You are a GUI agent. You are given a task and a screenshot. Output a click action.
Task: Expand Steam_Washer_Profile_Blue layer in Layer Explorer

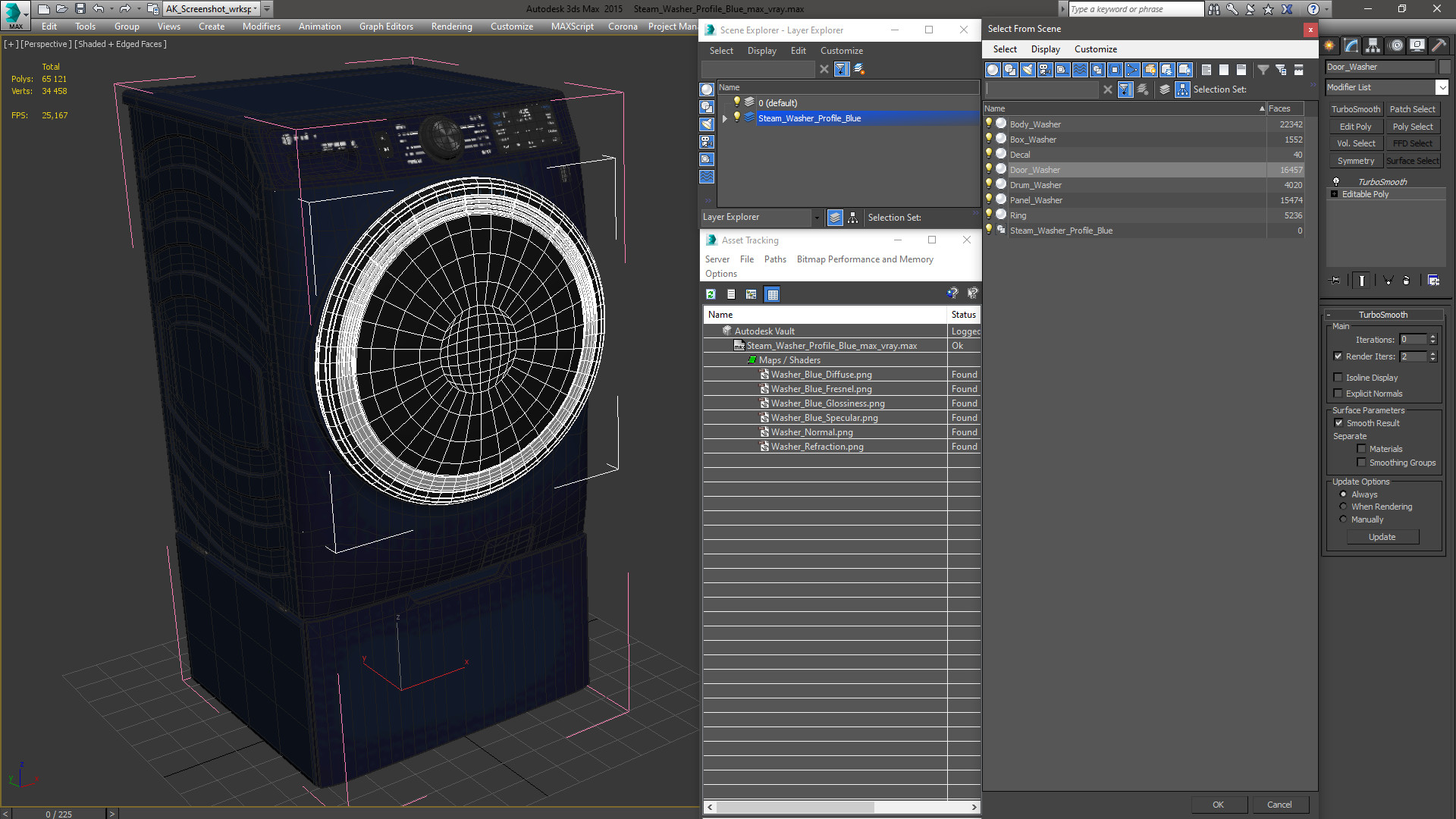pyautogui.click(x=725, y=118)
